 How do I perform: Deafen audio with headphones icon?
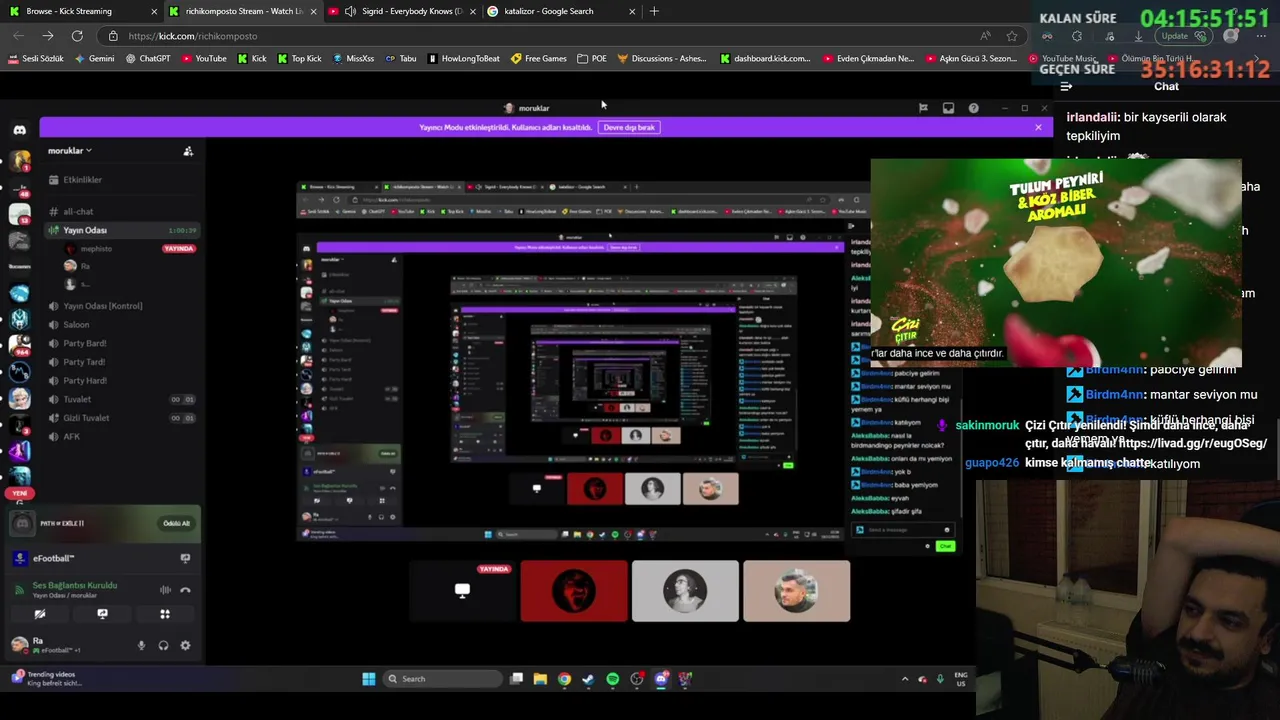163,646
